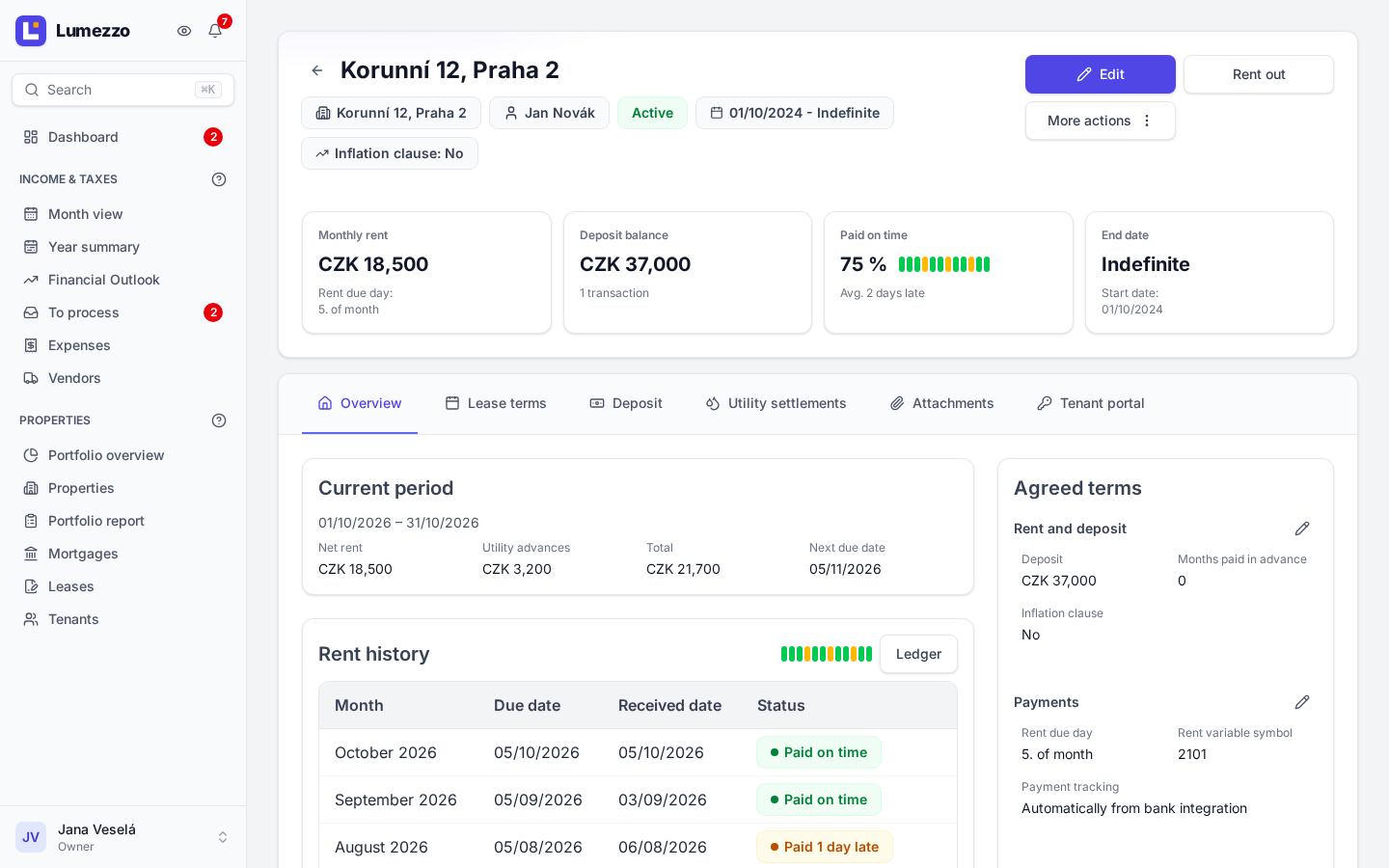Viewport: 1389px width, 868px height.
Task: Switch to Overview tab
Action: [360, 403]
